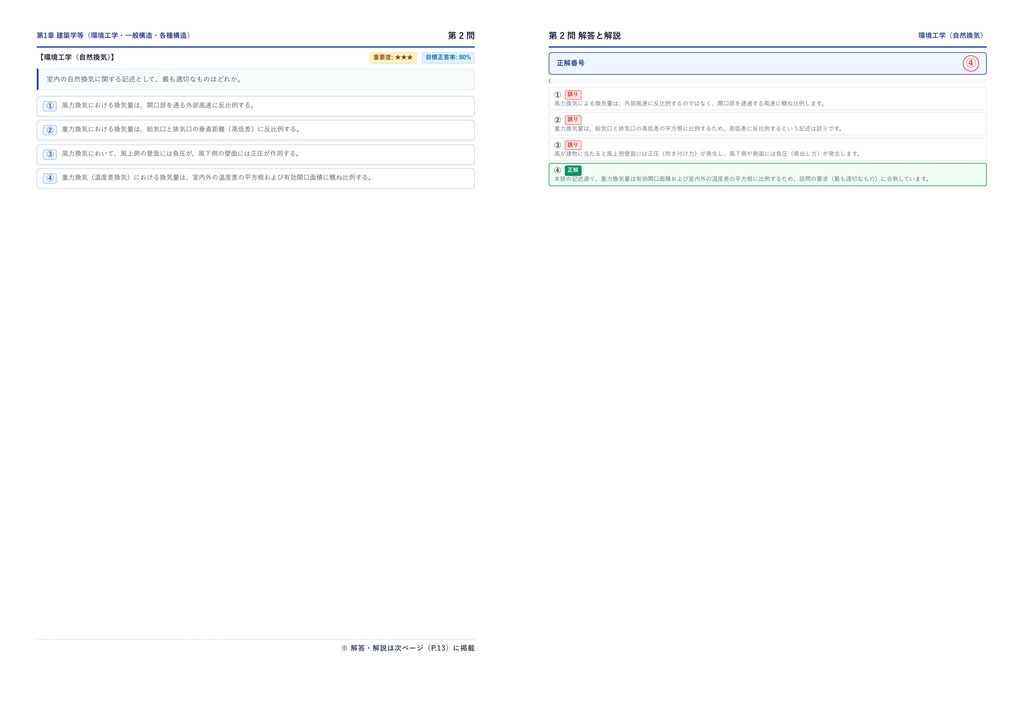Click explanation text 風が建物に当たると風上側壁面には正圧
This screenshot has width=1024, height=724.
[708, 154]
